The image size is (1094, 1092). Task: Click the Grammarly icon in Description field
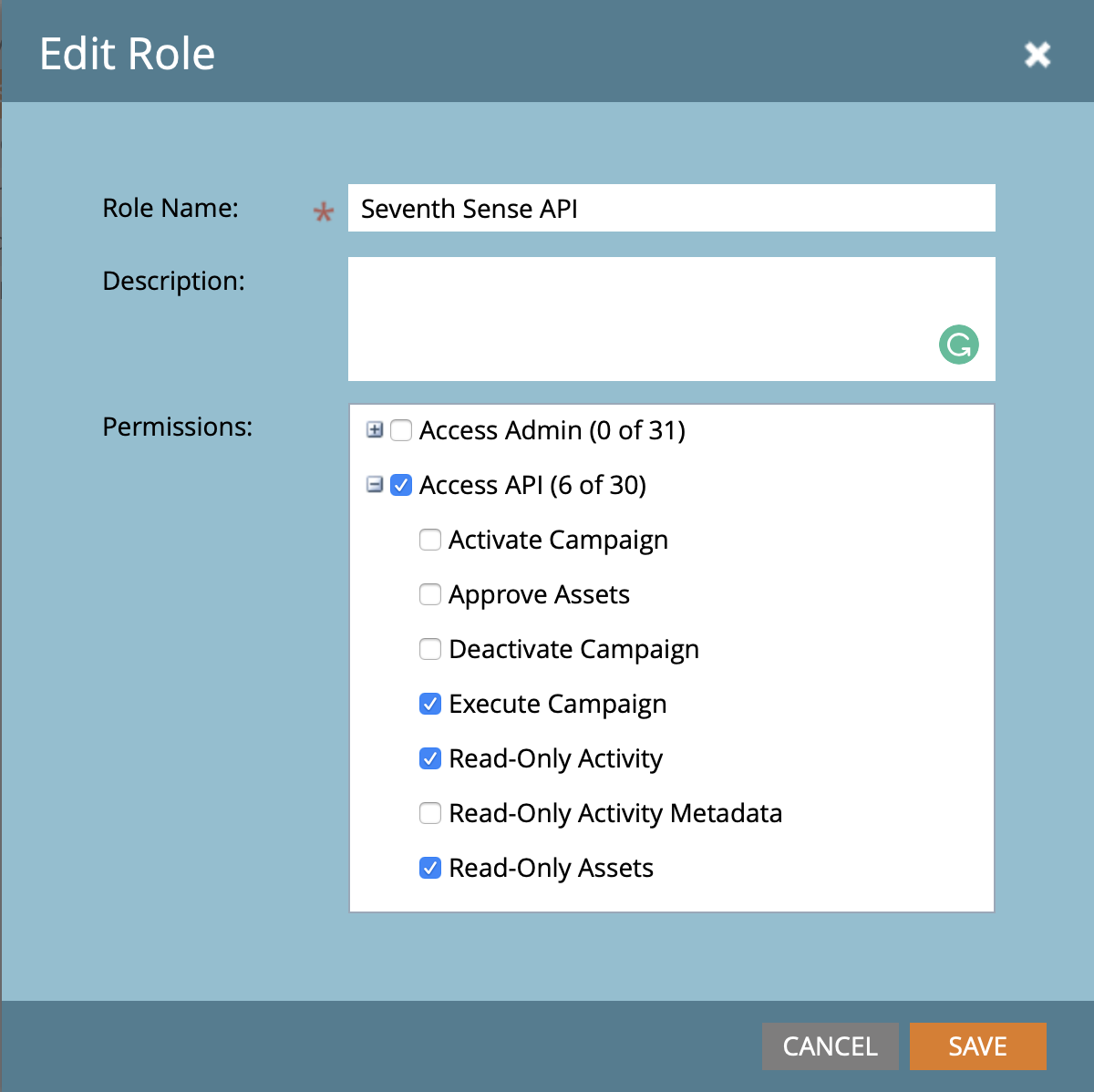[959, 345]
